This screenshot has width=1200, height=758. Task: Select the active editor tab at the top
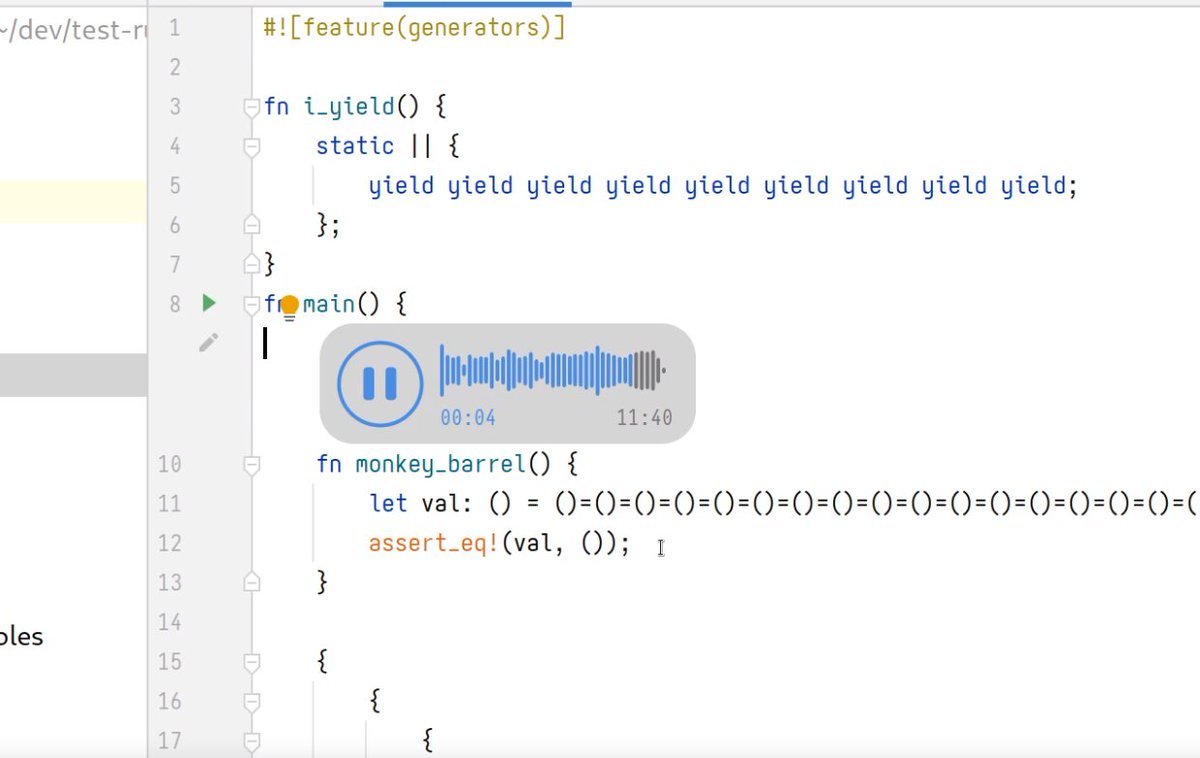click(477, 5)
